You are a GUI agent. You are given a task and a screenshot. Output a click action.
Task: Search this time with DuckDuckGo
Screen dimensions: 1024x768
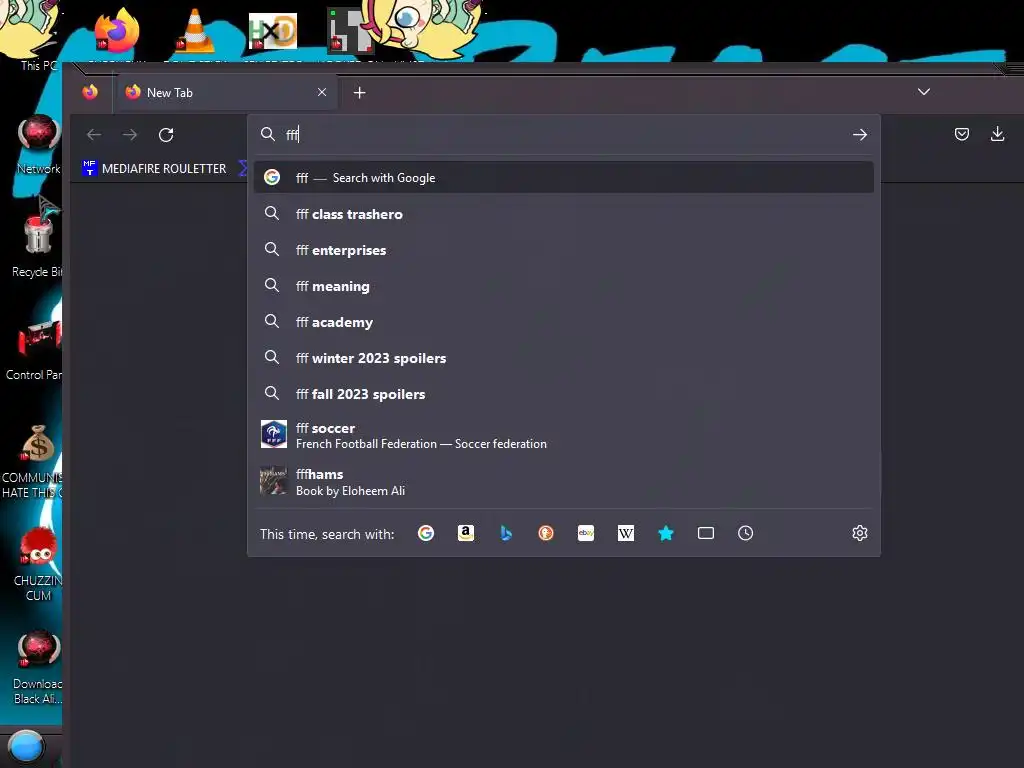click(x=546, y=534)
